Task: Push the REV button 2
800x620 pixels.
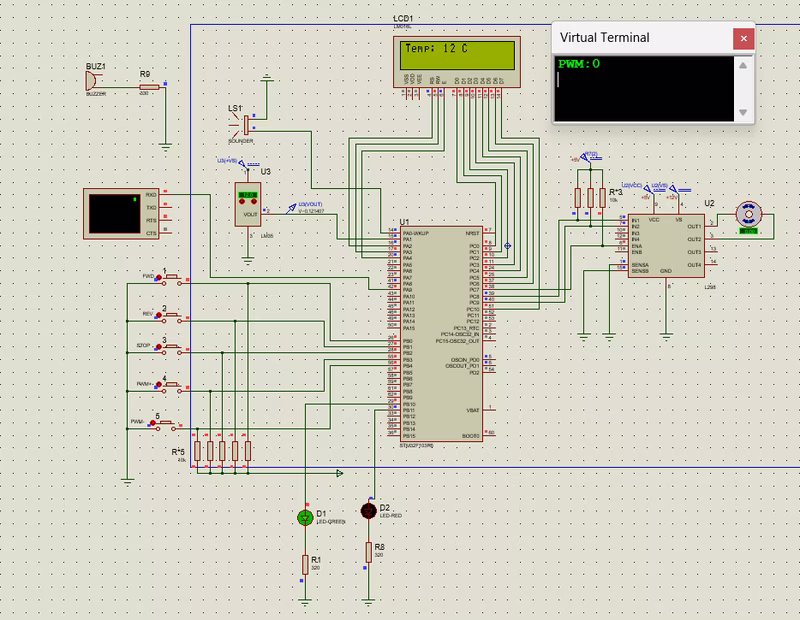Action: [172, 316]
